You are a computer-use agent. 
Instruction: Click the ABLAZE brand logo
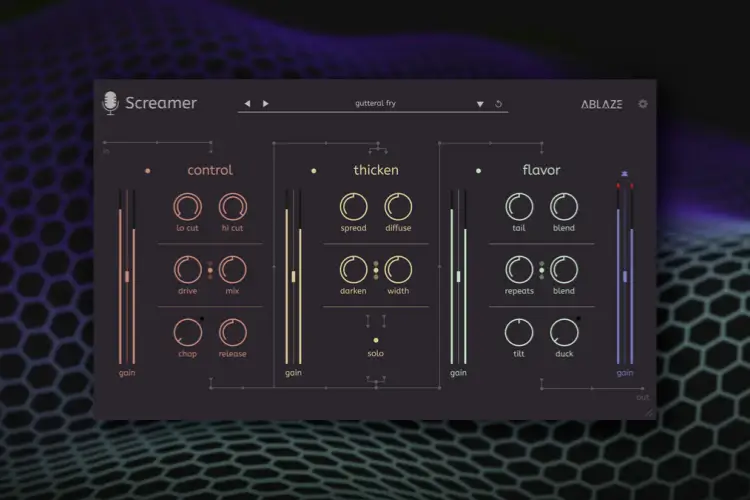point(602,104)
